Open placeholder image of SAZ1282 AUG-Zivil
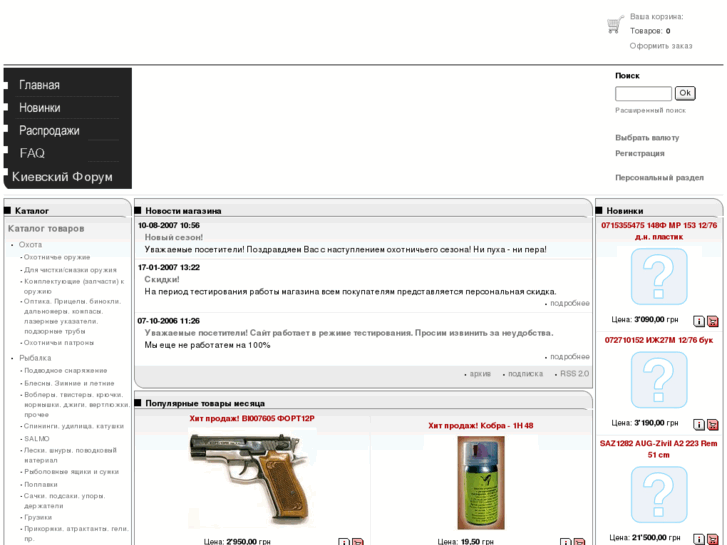The width and height of the screenshot is (727, 545). pos(659,495)
